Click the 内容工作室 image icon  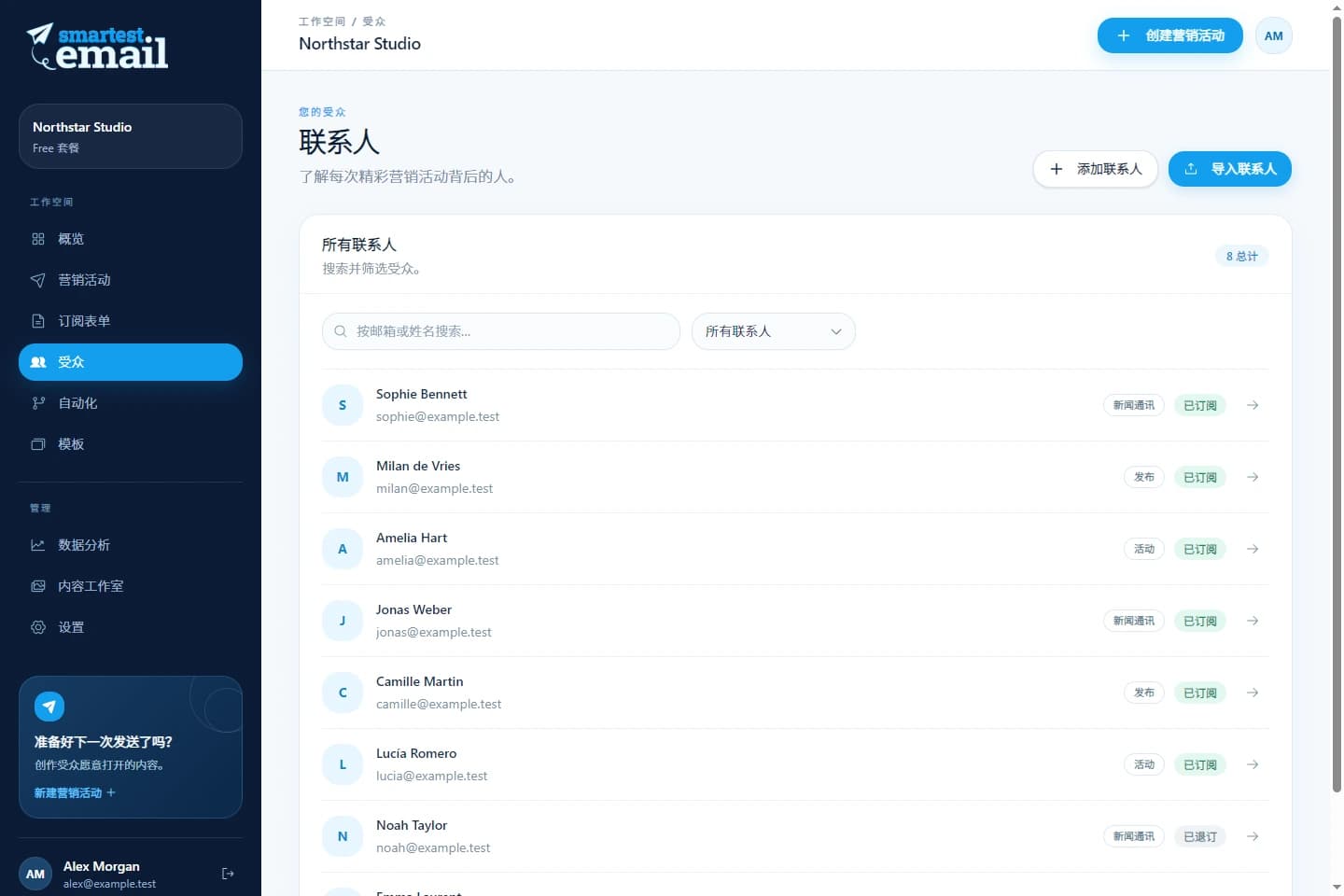(x=38, y=586)
